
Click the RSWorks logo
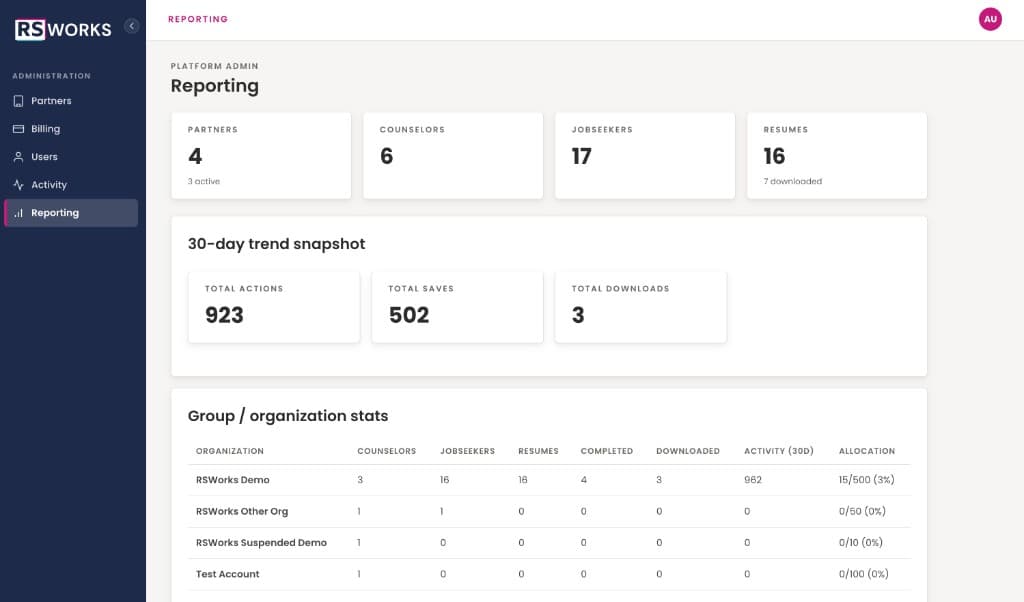[63, 29]
